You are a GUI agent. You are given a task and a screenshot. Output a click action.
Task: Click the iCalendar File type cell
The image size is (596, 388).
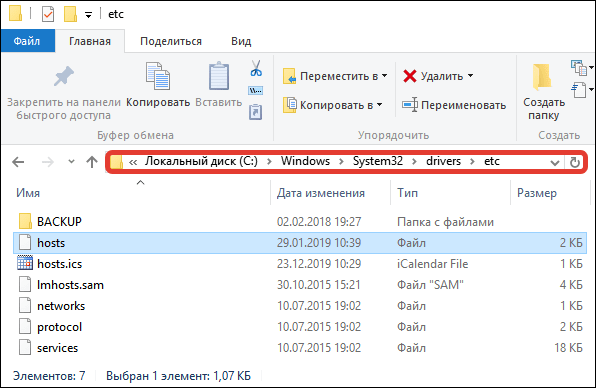pyautogui.click(x=433, y=264)
